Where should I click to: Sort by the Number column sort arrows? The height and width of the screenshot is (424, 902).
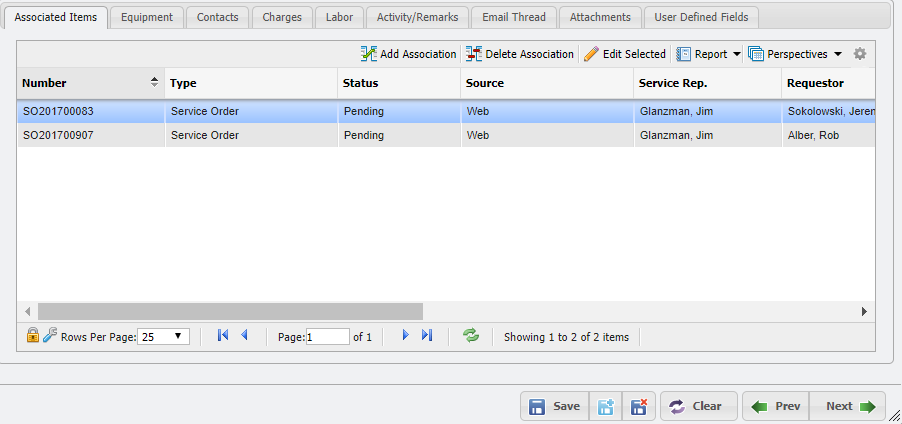click(x=154, y=83)
